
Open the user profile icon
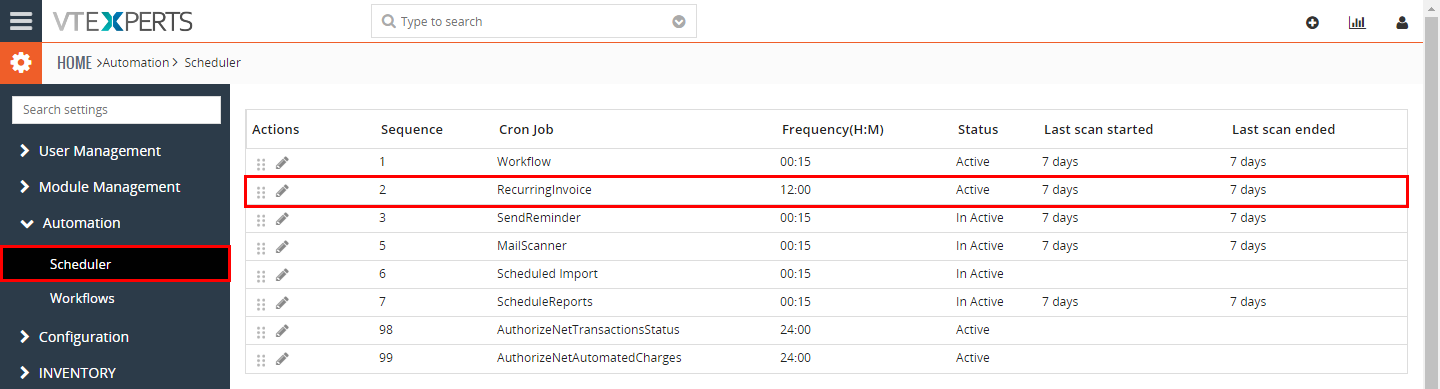coord(1402,22)
